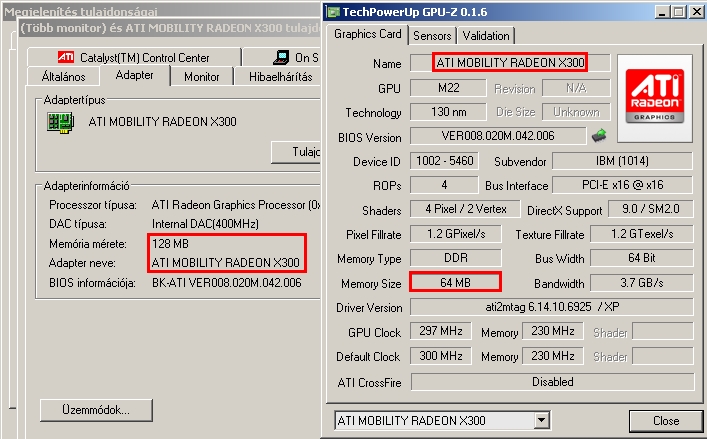The width and height of the screenshot is (707, 439).
Task: Click the ROPs field showing 4
Action: point(444,185)
